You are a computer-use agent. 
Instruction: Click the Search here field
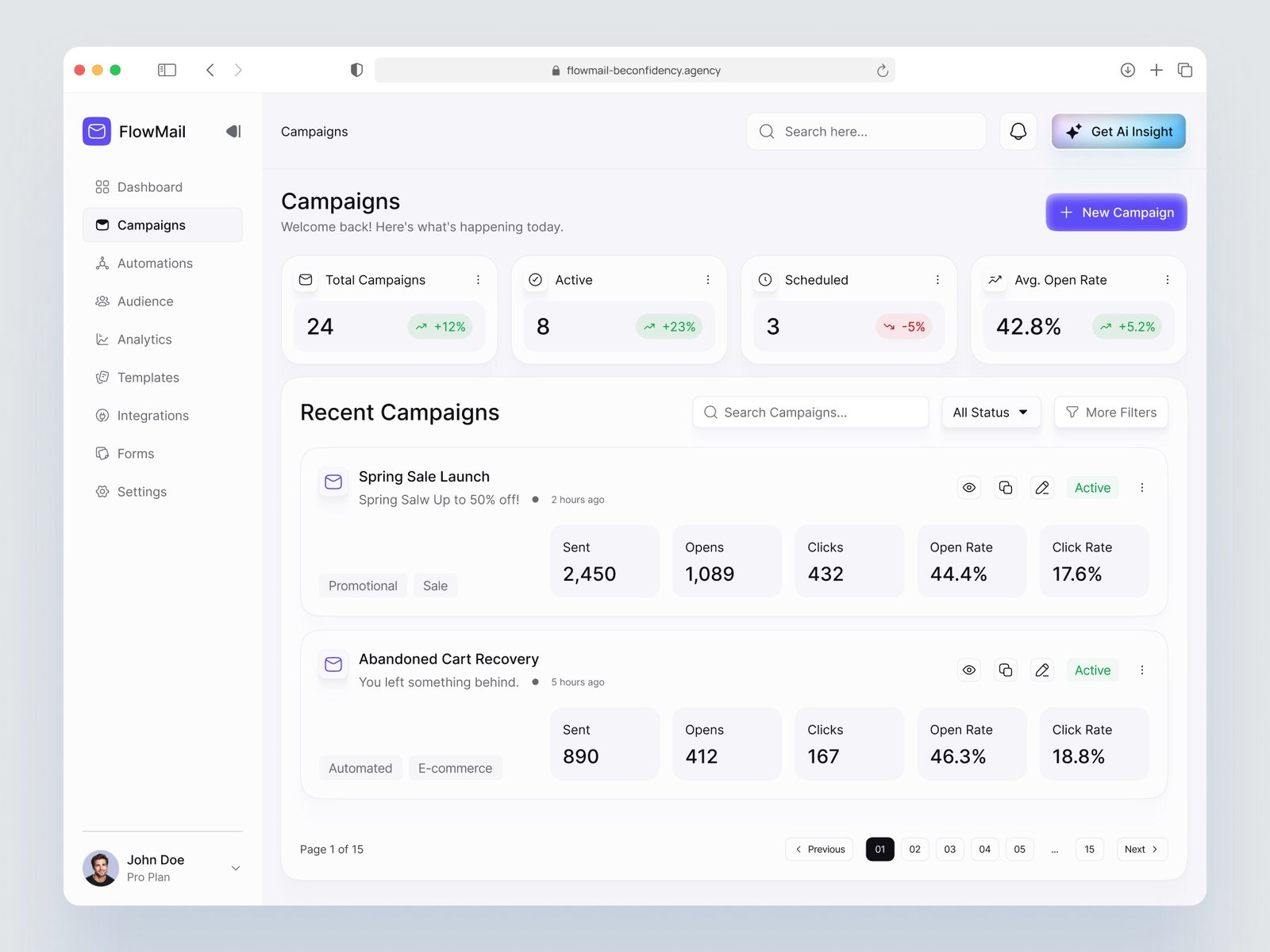tap(866, 132)
